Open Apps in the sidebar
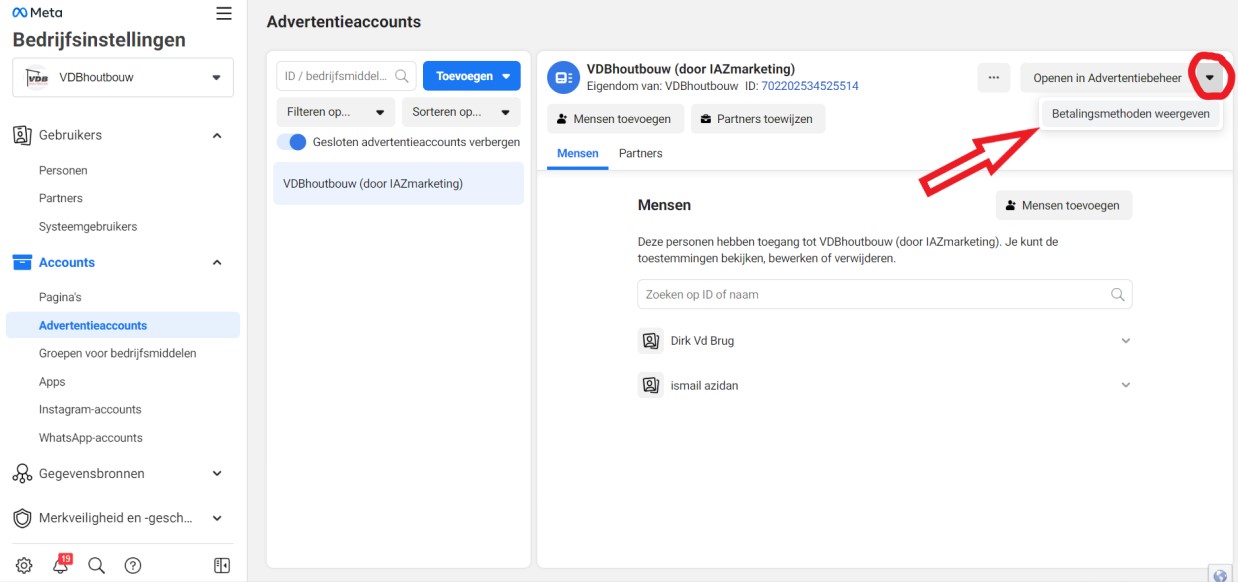This screenshot has width=1238, height=582. [x=52, y=381]
